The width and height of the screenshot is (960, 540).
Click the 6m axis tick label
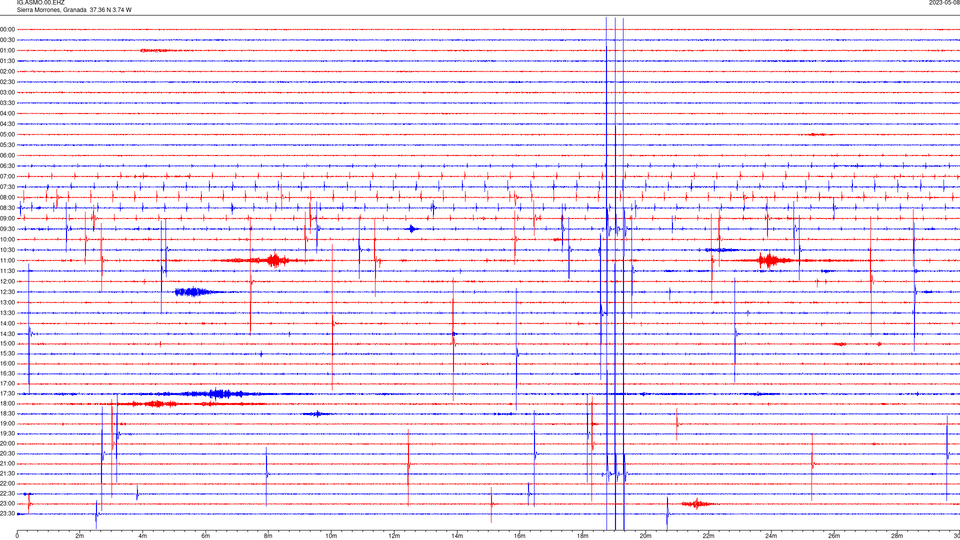click(206, 536)
